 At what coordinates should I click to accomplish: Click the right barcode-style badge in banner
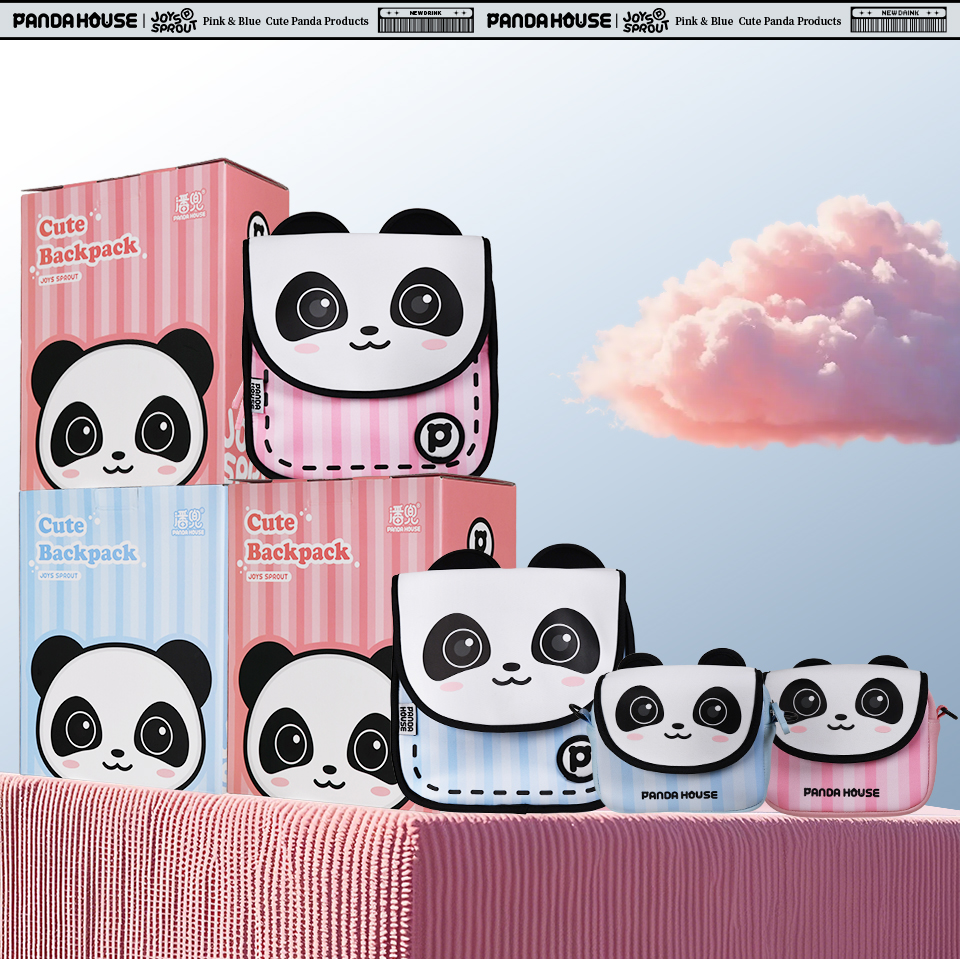click(x=898, y=20)
